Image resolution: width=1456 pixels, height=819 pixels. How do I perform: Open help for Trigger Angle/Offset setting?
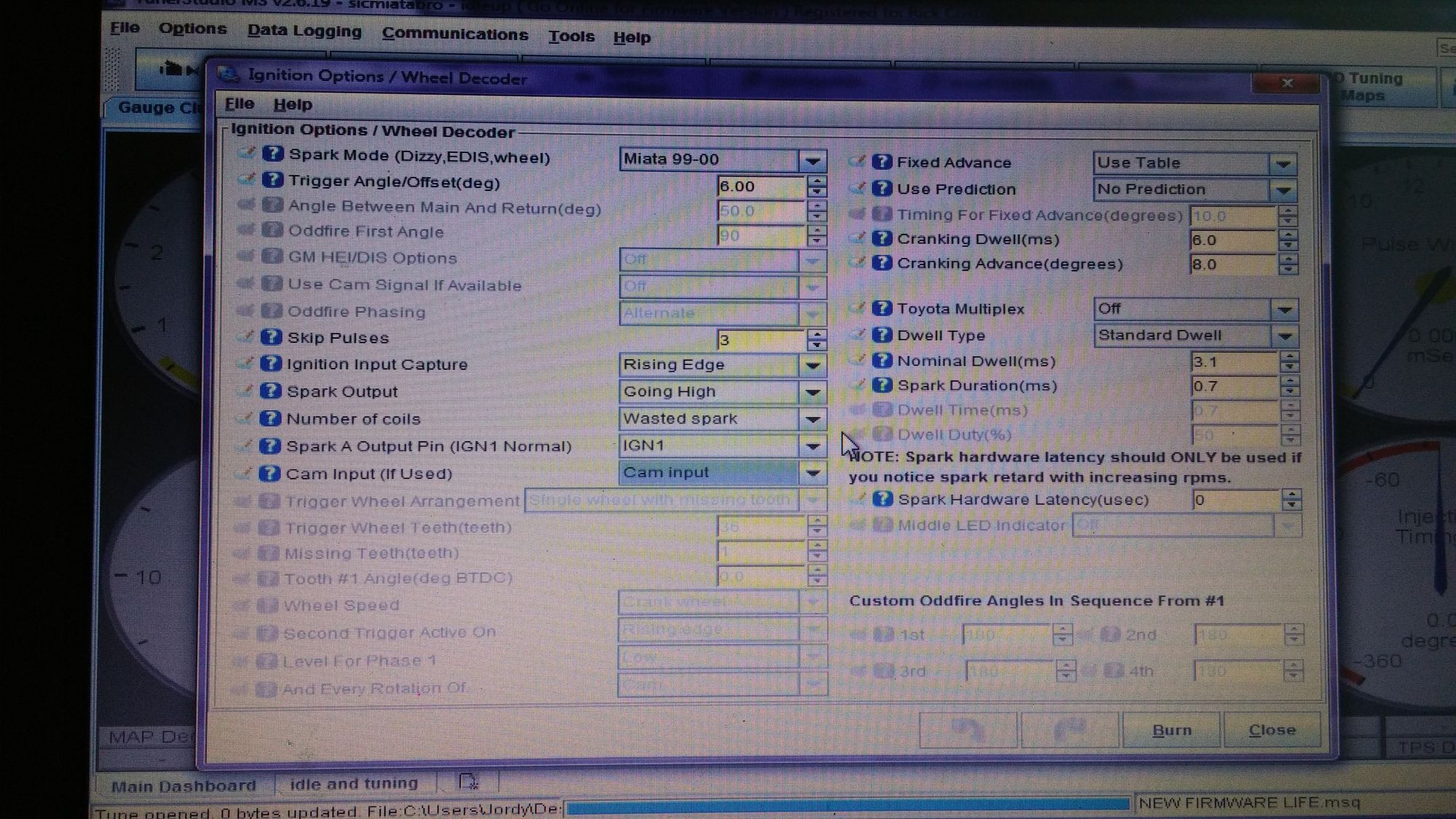(x=272, y=179)
